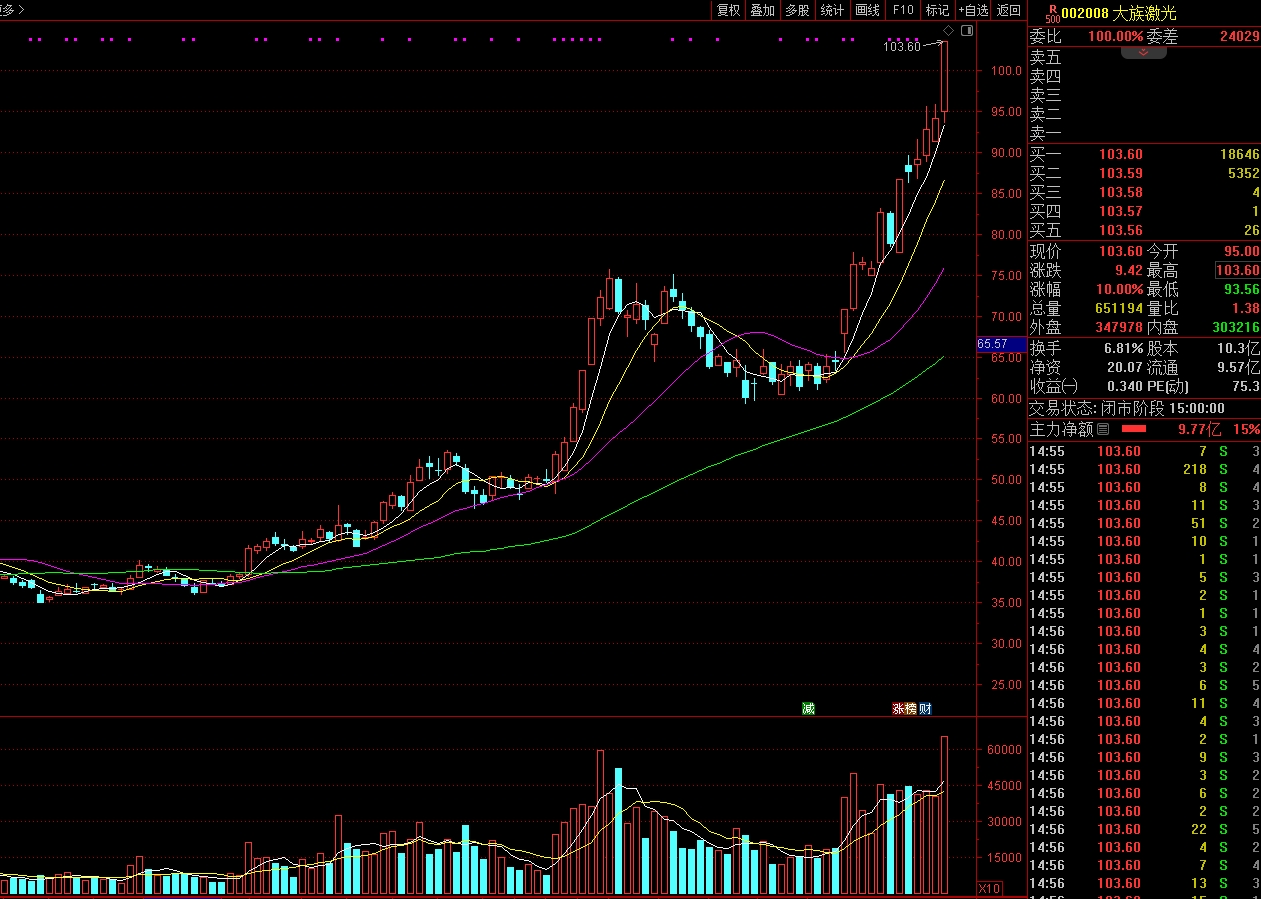The image size is (1261, 899).
Task: Open the 复权 adjustment dropdown
Action: [728, 10]
